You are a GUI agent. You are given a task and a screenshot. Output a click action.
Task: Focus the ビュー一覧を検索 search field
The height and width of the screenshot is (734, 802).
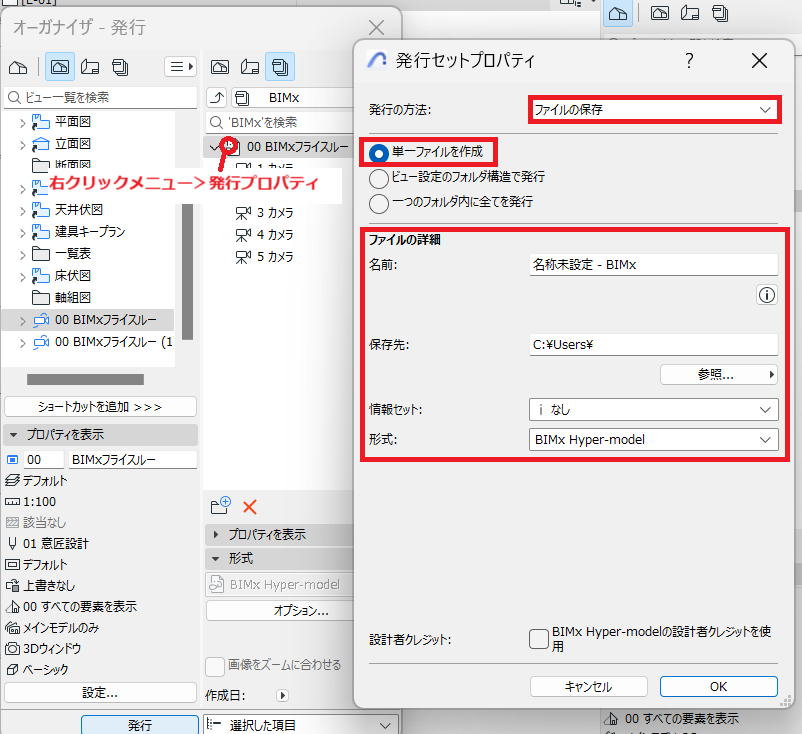[100, 97]
